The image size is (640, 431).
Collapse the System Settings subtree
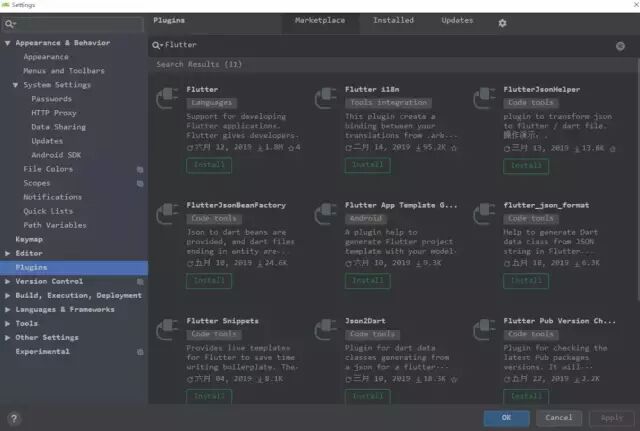15,85
